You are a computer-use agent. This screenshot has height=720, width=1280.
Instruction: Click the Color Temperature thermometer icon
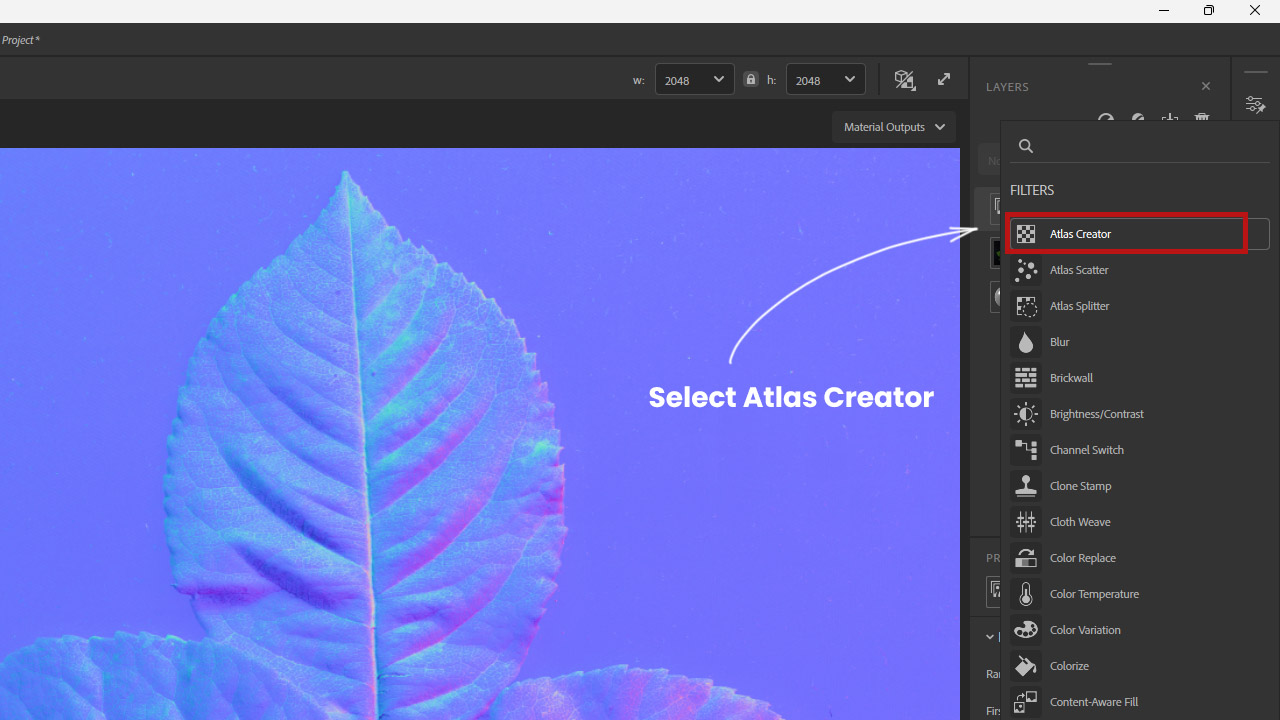point(1026,594)
